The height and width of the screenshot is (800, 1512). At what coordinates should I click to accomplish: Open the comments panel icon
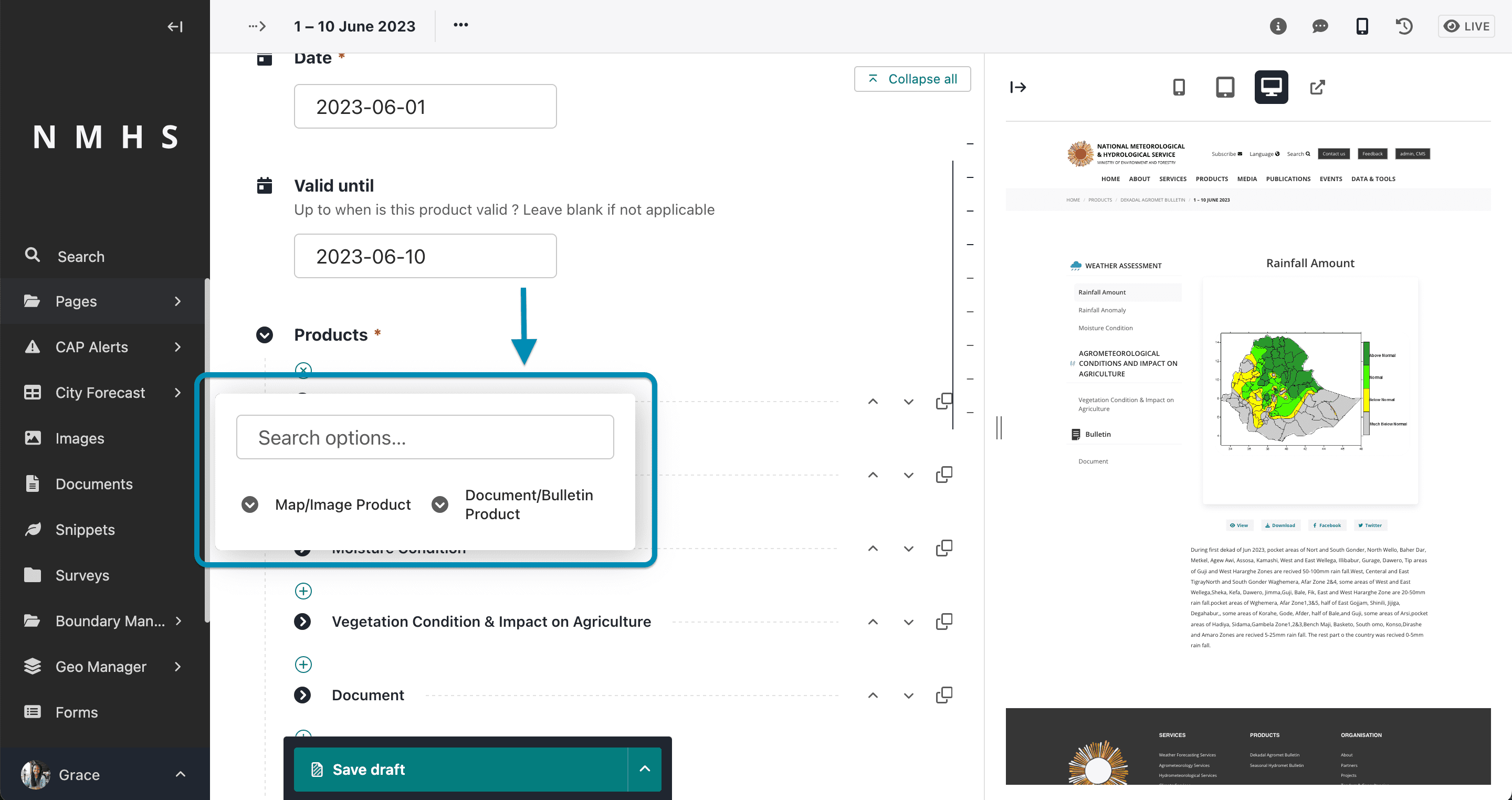point(1320,26)
